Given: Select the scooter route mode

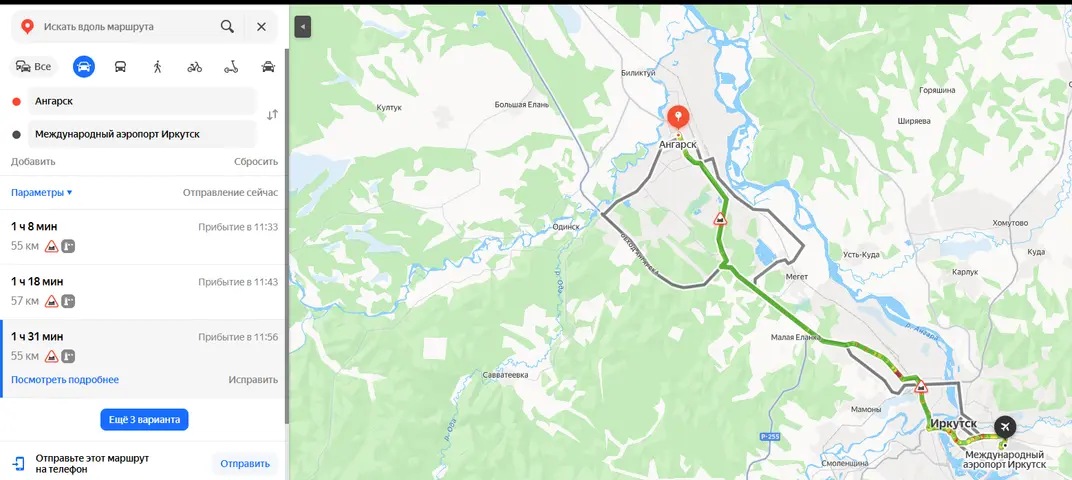Looking at the screenshot, I should coord(231,66).
